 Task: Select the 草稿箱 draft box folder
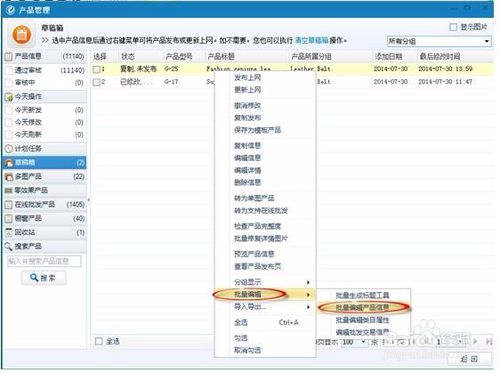point(45,163)
